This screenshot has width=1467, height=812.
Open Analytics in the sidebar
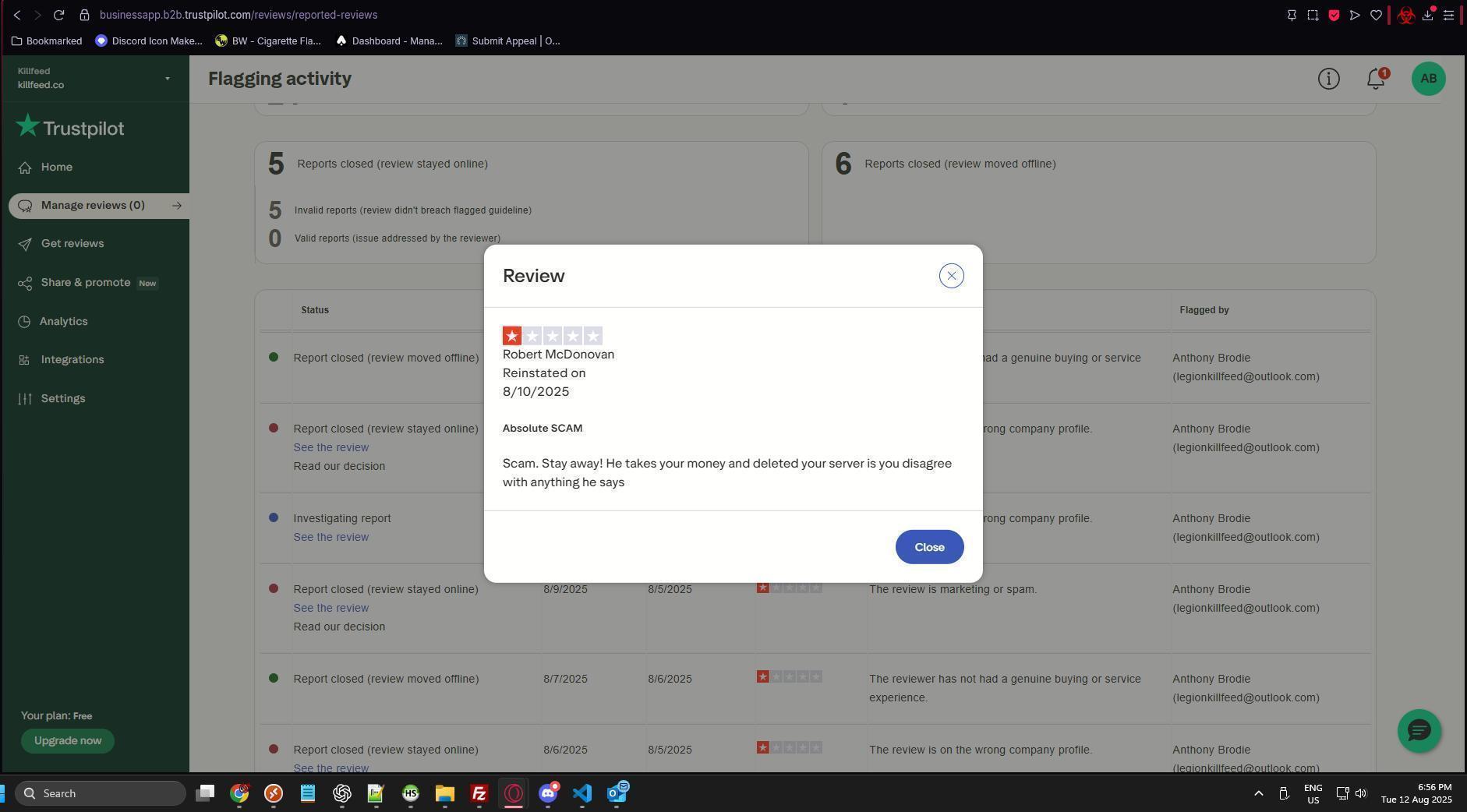63,322
